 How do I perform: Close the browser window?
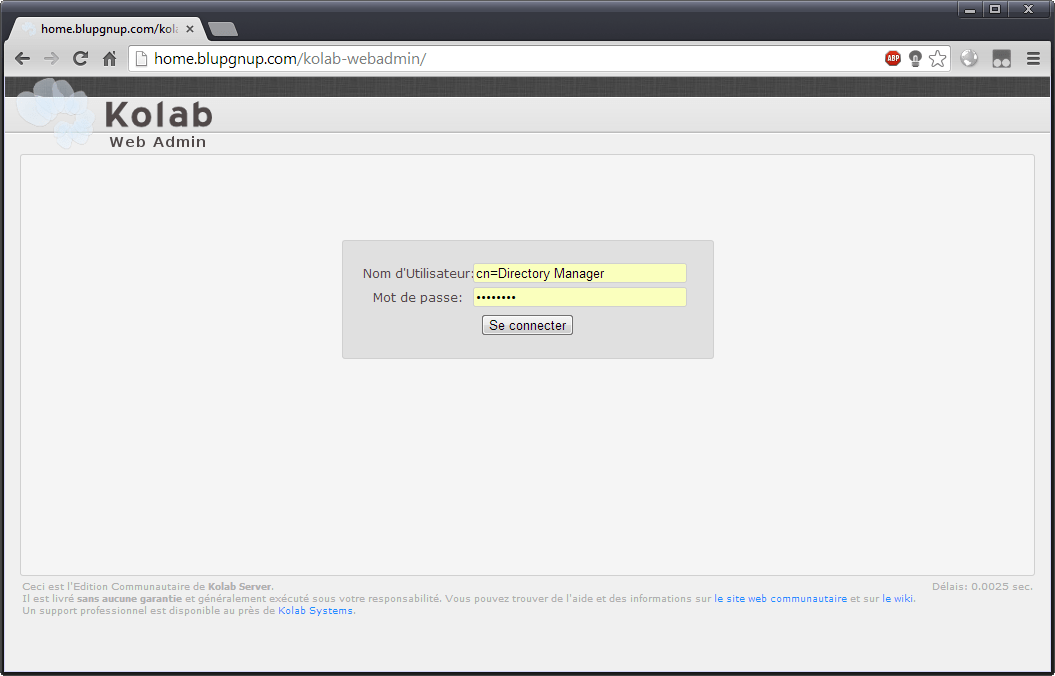pos(1028,9)
